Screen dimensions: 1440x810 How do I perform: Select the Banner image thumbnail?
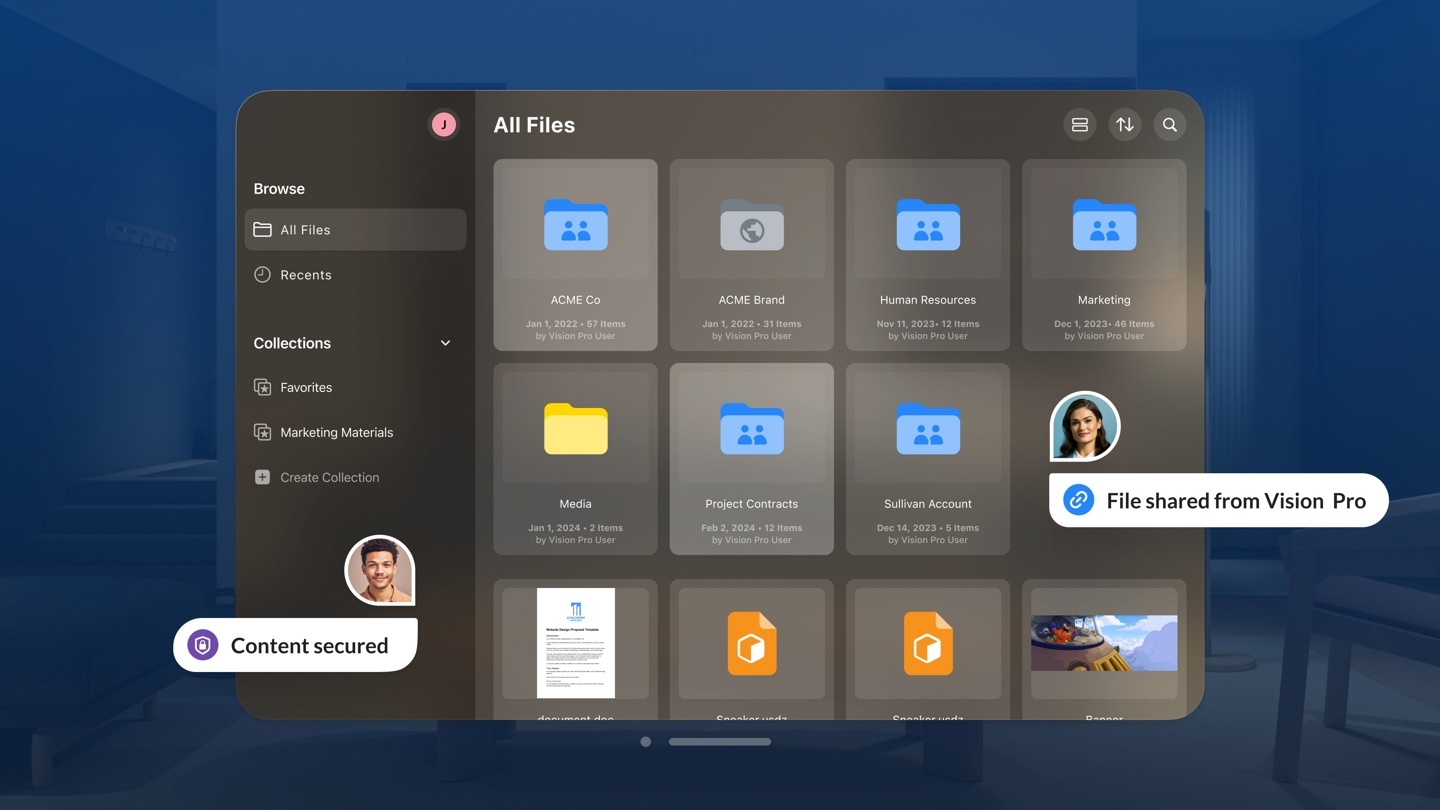(1103, 643)
